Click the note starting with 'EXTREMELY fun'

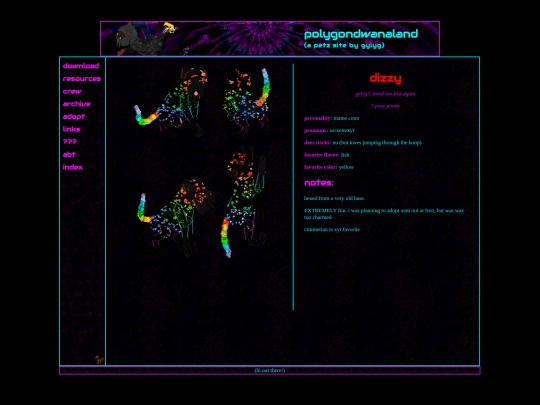coord(384,214)
